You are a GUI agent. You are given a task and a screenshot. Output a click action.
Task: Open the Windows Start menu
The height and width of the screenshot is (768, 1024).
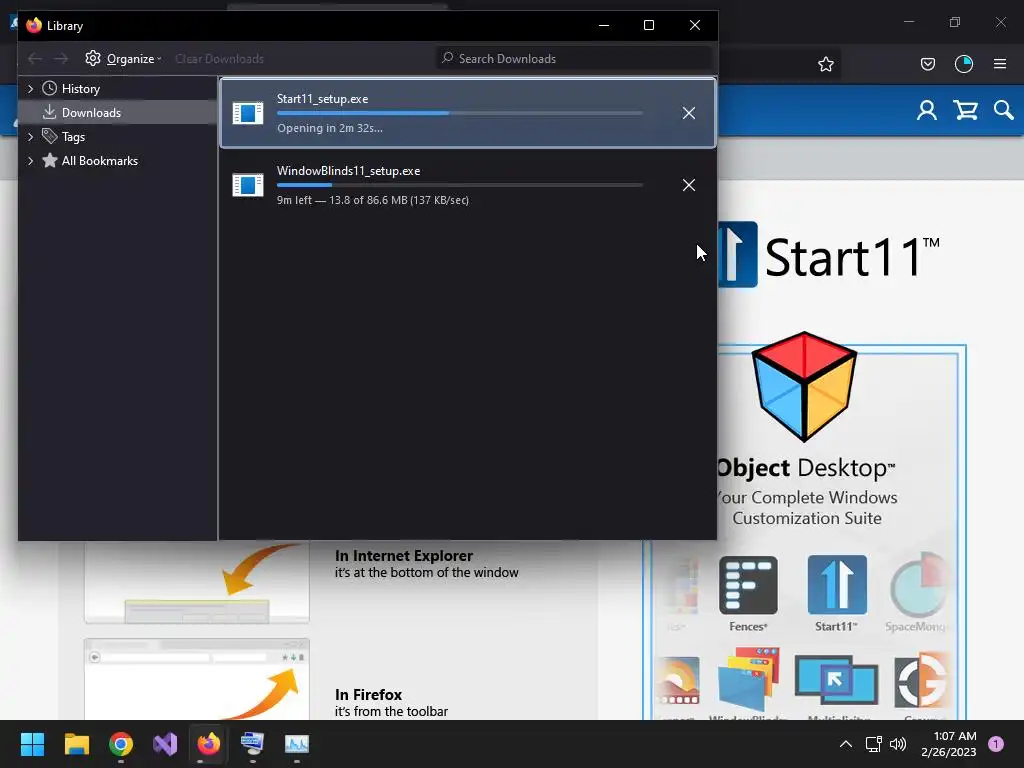[x=32, y=744]
